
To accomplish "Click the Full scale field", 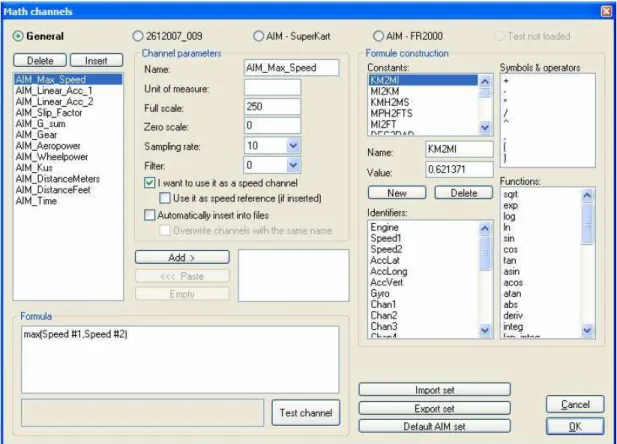I will click(272, 107).
